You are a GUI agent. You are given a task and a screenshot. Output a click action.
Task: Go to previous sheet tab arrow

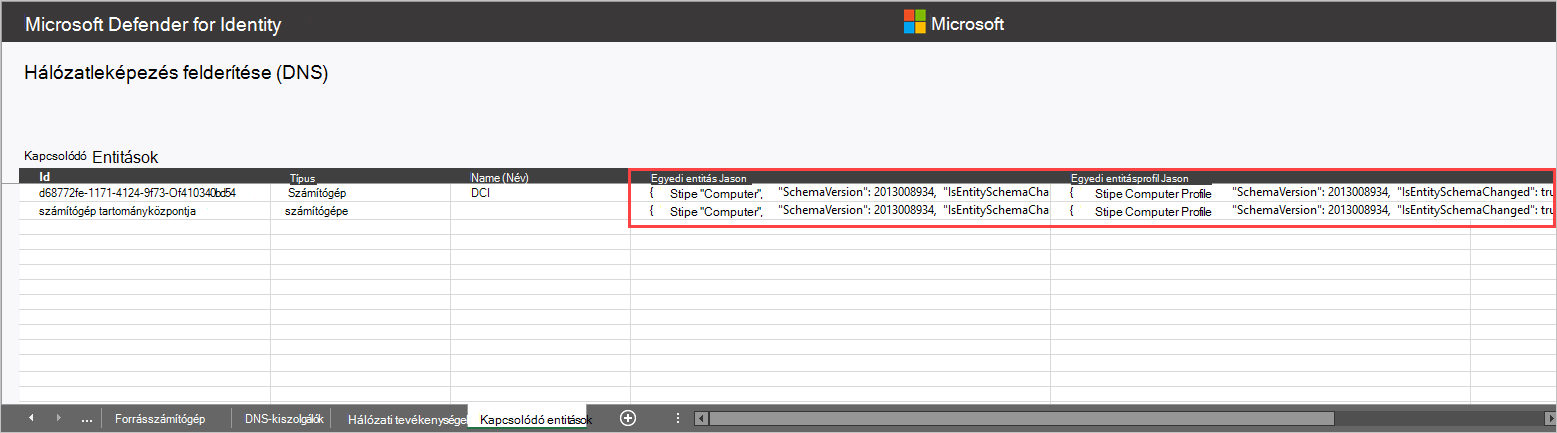[x=30, y=418]
